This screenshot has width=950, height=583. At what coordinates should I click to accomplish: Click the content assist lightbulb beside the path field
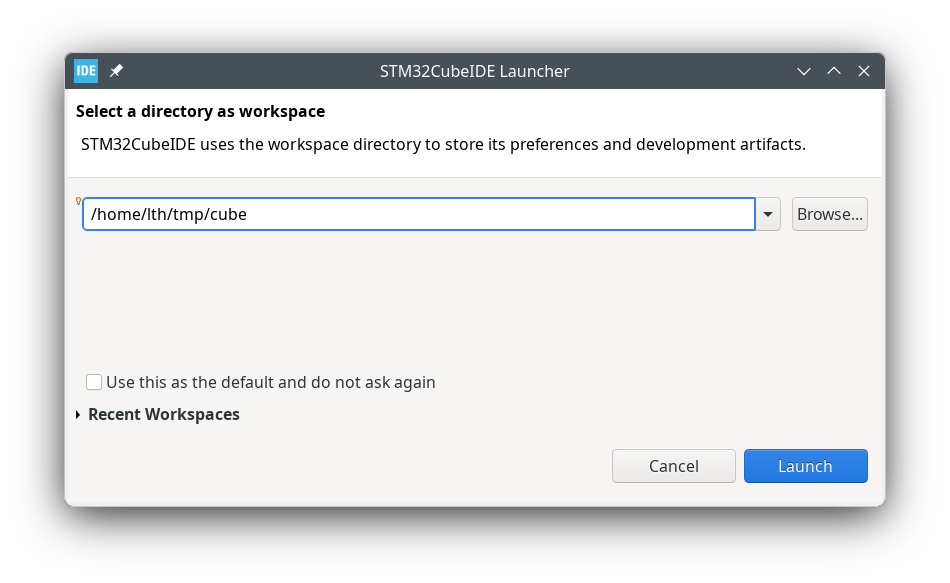click(x=79, y=201)
